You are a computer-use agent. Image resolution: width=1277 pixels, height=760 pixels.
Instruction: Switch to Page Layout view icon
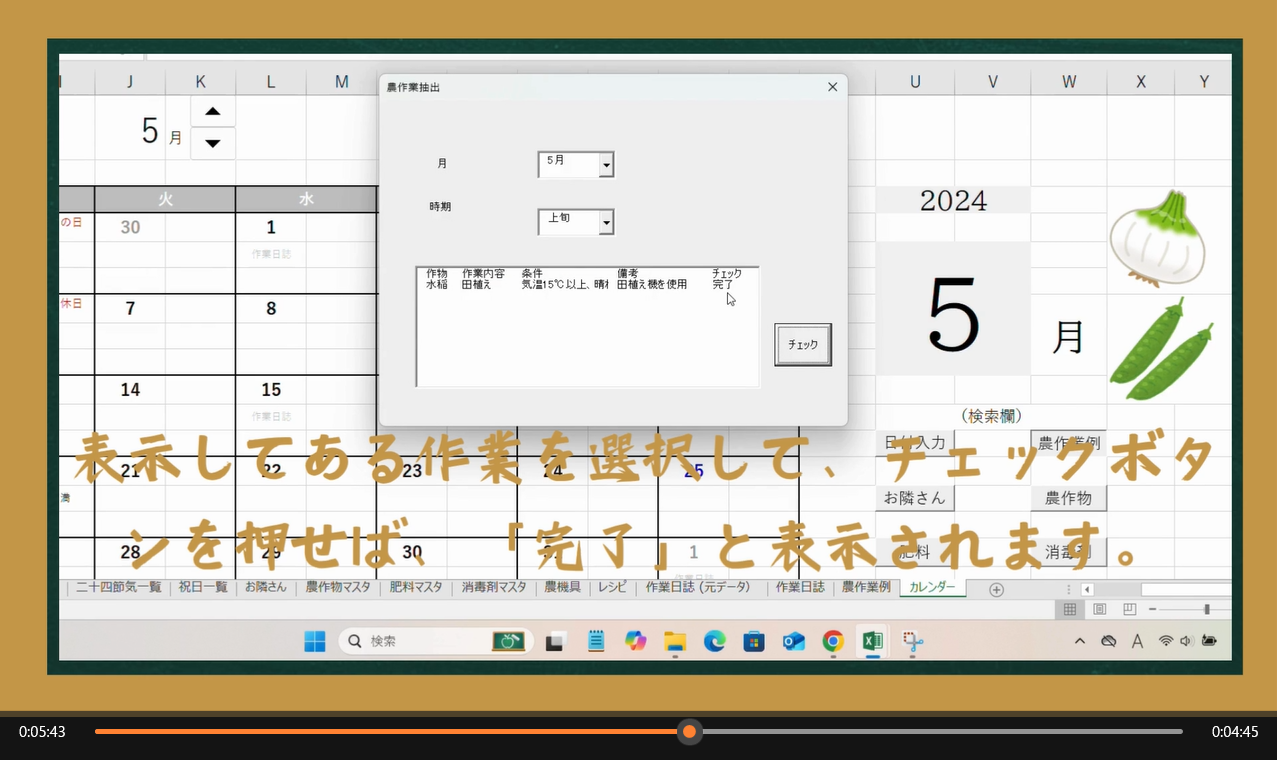point(1100,609)
